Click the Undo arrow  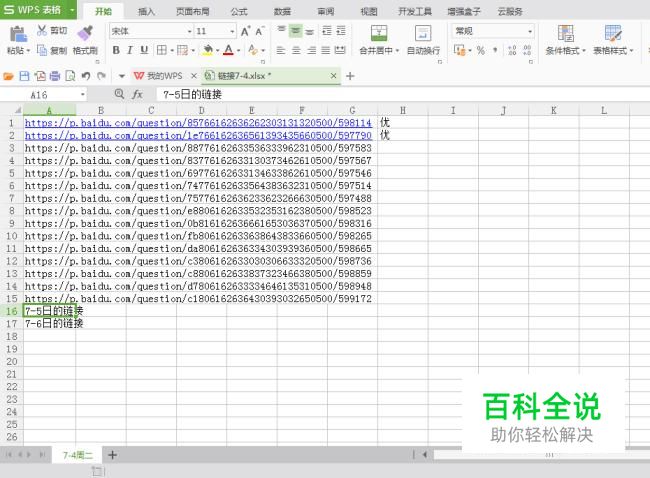[86, 76]
